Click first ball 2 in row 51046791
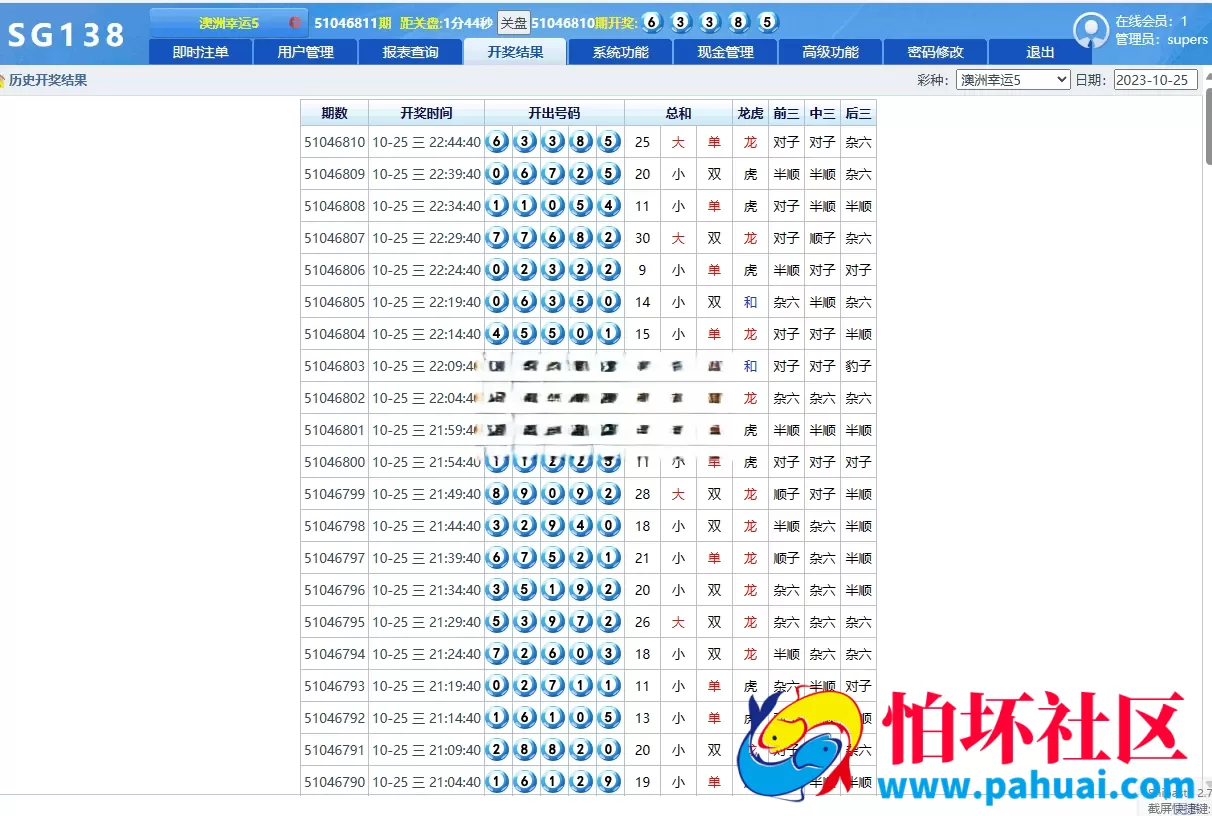Image resolution: width=1212 pixels, height=816 pixels. (498, 750)
